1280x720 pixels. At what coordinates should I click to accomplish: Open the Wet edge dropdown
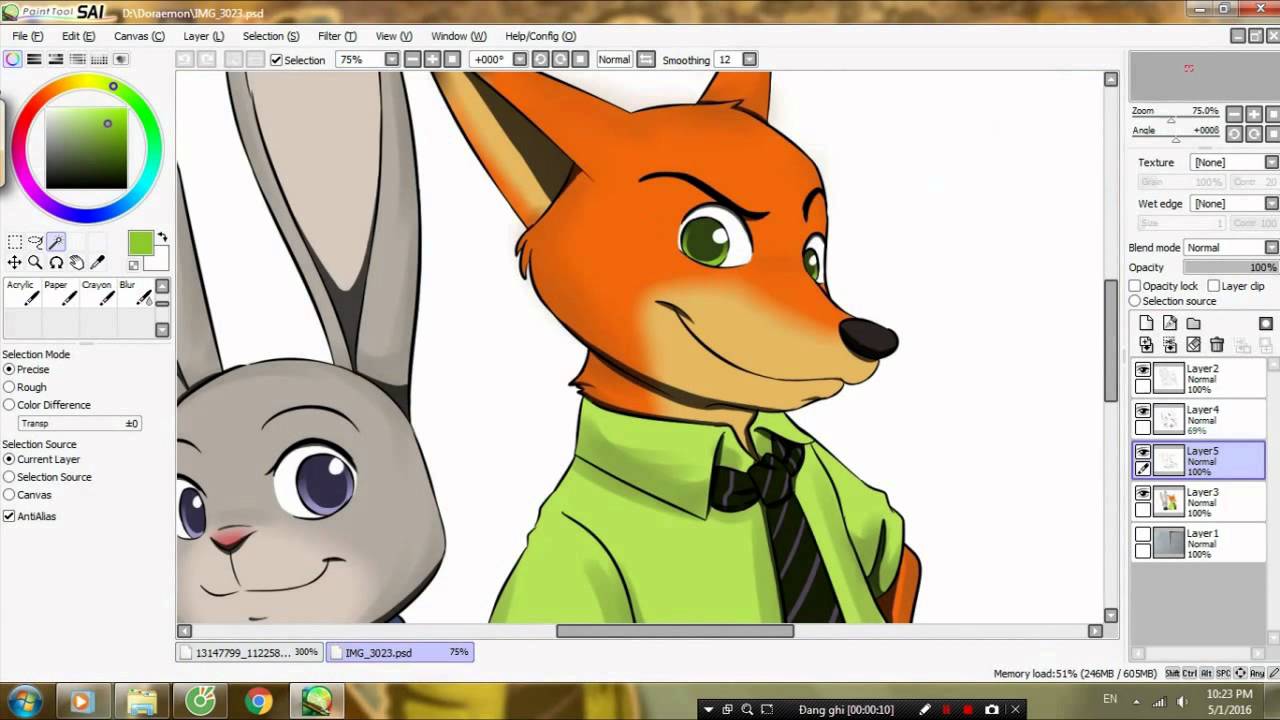point(1272,203)
